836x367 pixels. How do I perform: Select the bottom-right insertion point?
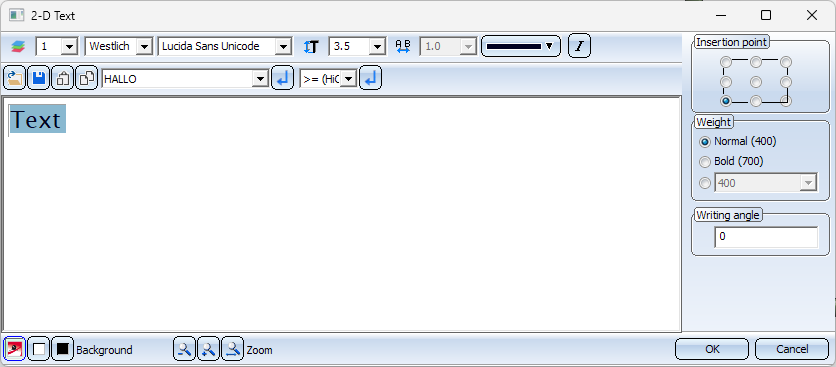(786, 101)
